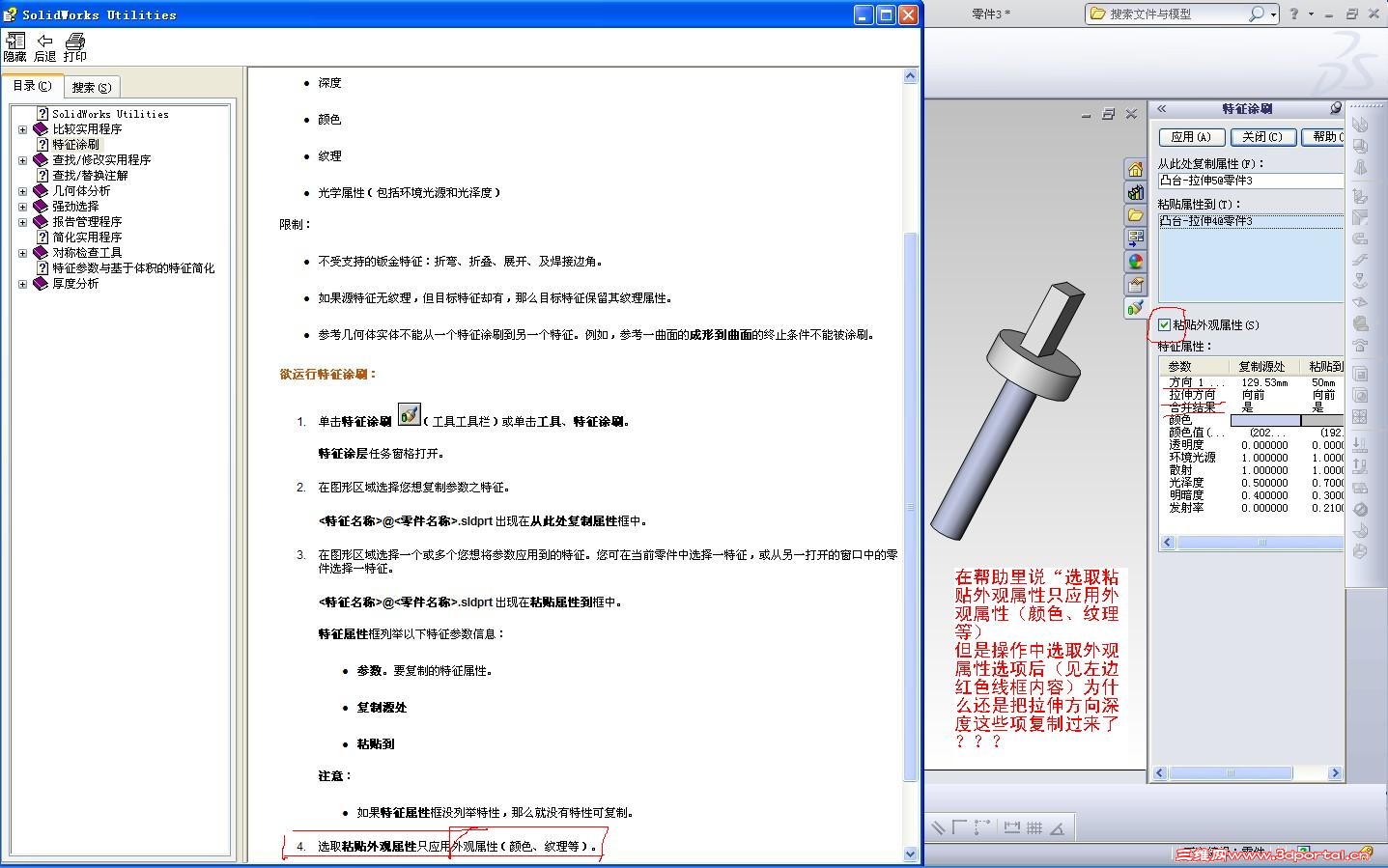Image resolution: width=1388 pixels, height=868 pixels.
Task: Click the help article vertical scrollbar down arrow
Action: coord(910,854)
